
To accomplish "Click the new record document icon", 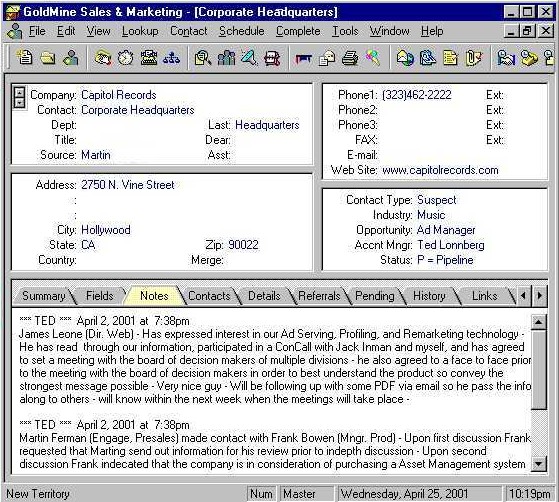I will pos(25,57).
